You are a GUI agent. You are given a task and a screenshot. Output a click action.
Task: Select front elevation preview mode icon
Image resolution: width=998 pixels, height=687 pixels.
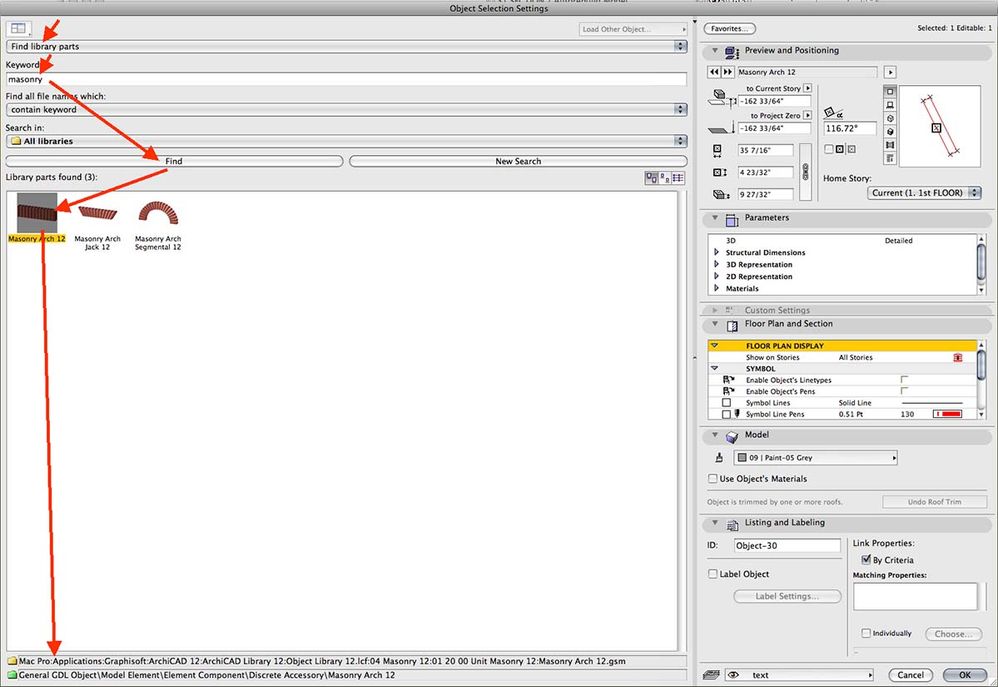click(x=890, y=105)
